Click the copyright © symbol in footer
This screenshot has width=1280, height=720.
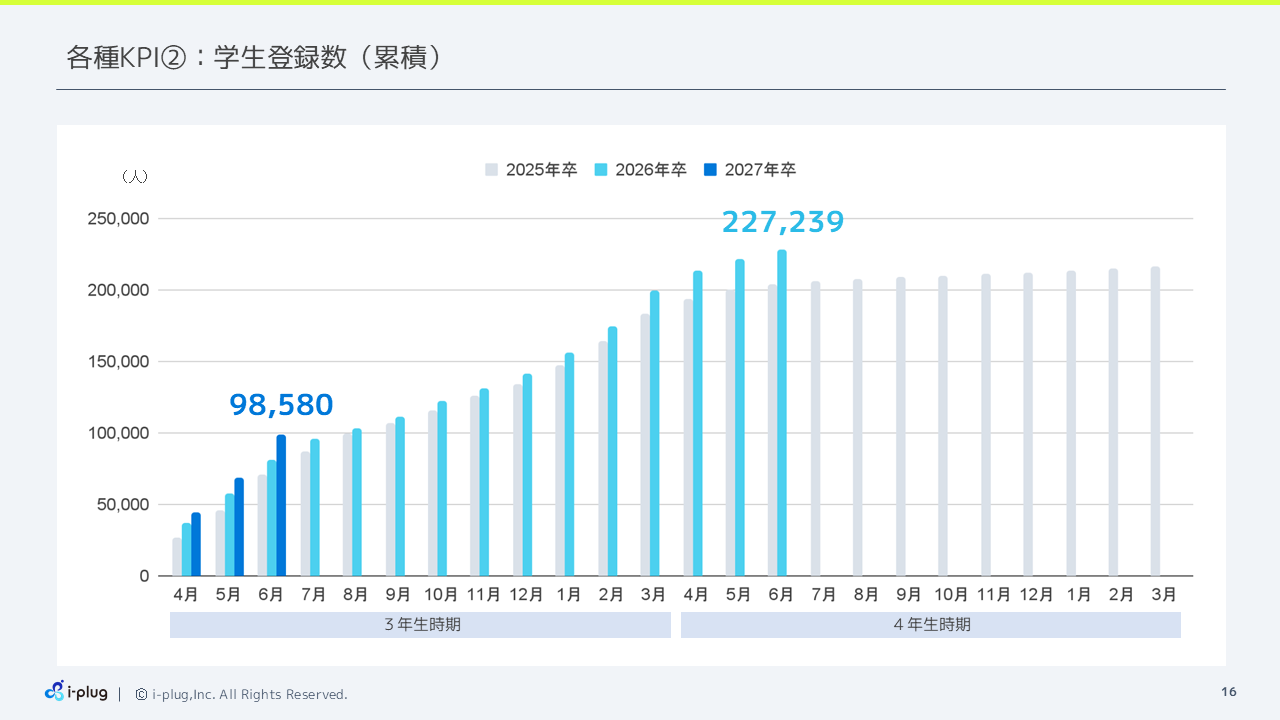[140, 694]
